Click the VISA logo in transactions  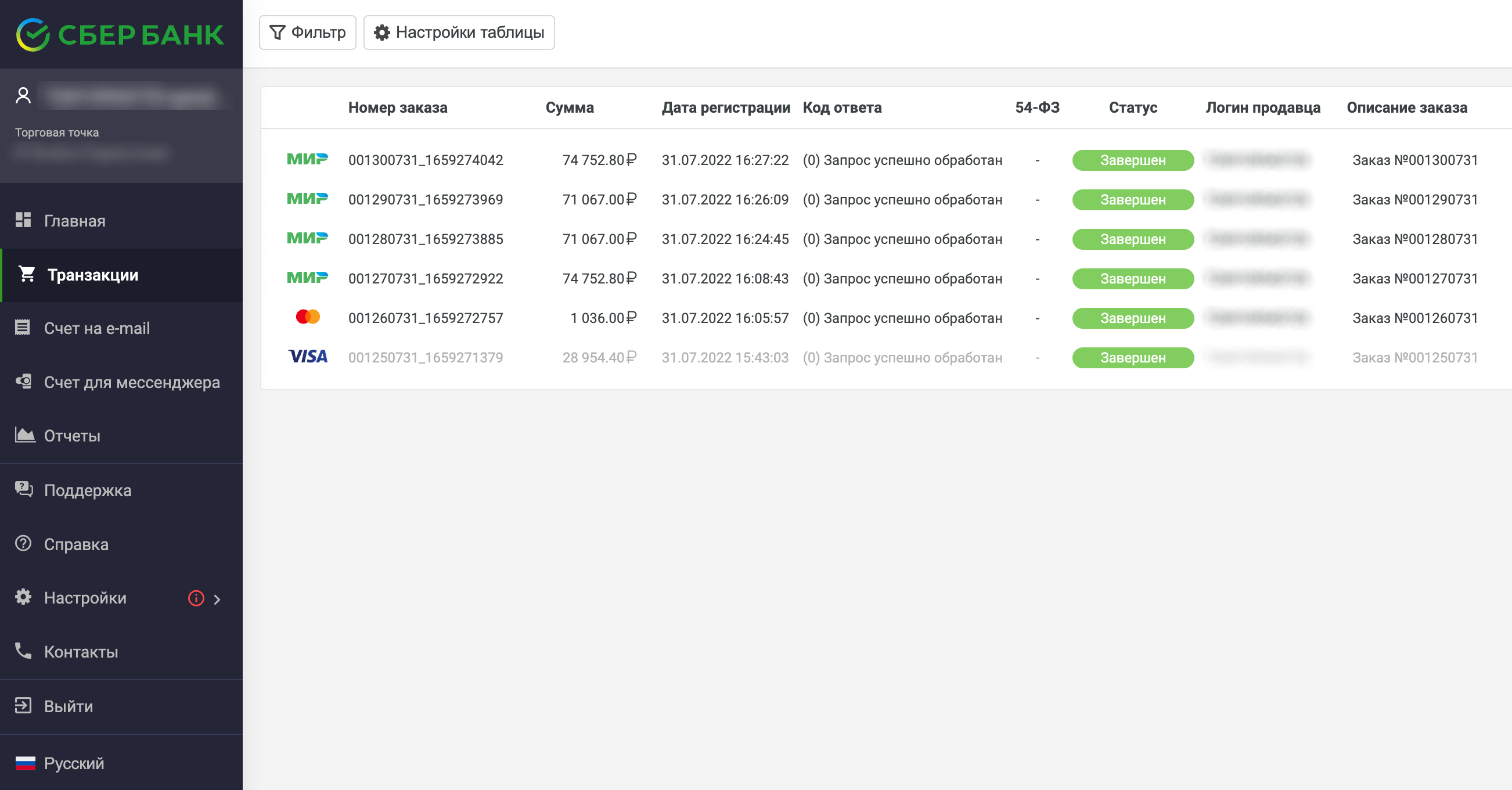pos(308,357)
